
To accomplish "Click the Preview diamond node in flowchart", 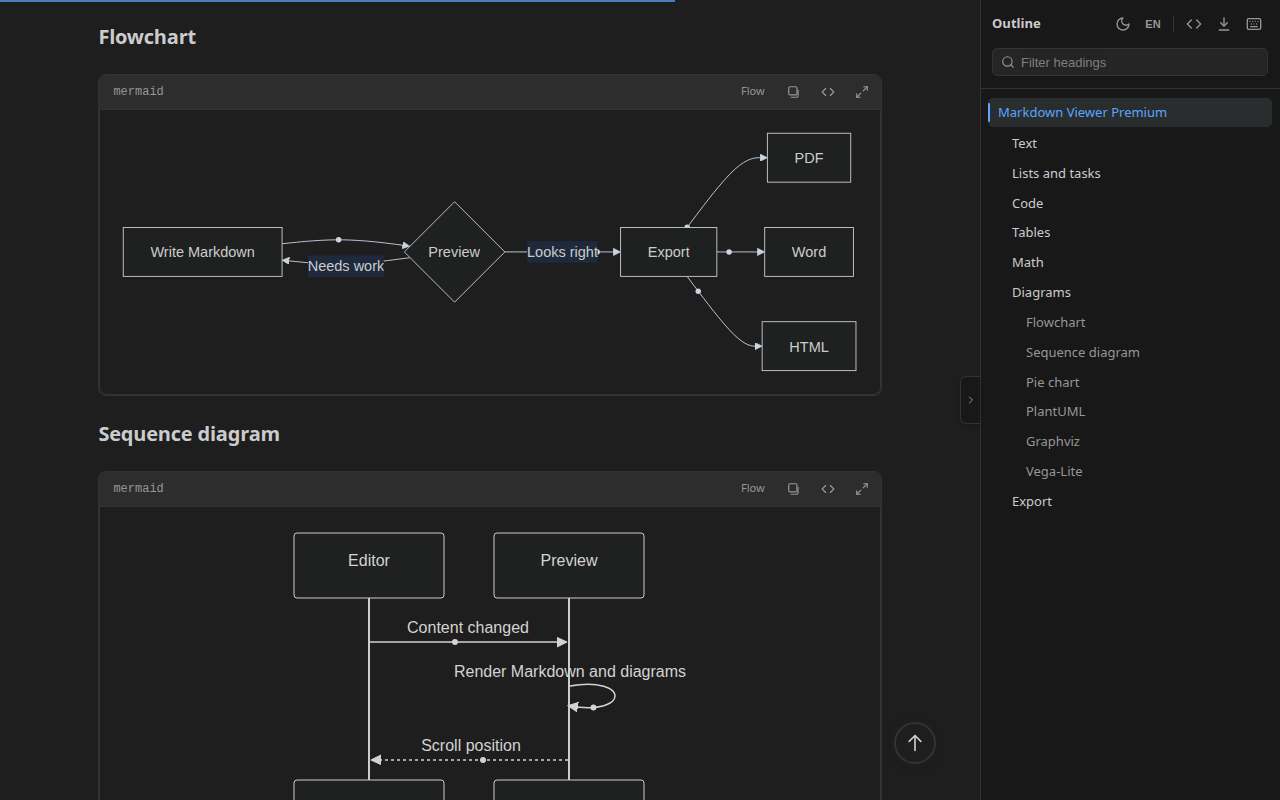I will click(x=455, y=252).
